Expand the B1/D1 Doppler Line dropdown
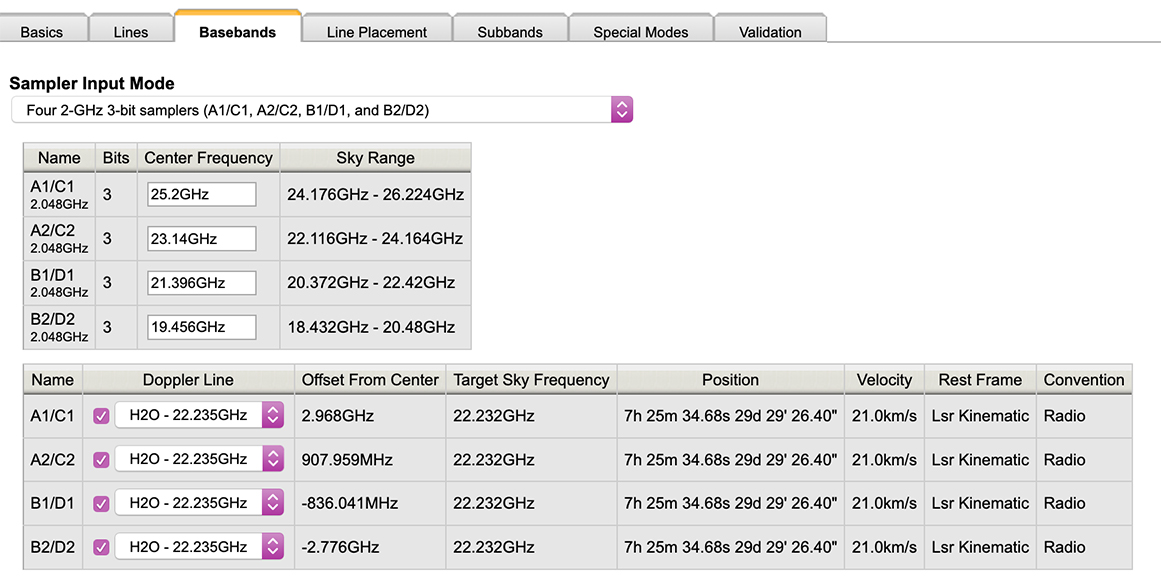The width and height of the screenshot is (1161, 576). [x=199, y=503]
